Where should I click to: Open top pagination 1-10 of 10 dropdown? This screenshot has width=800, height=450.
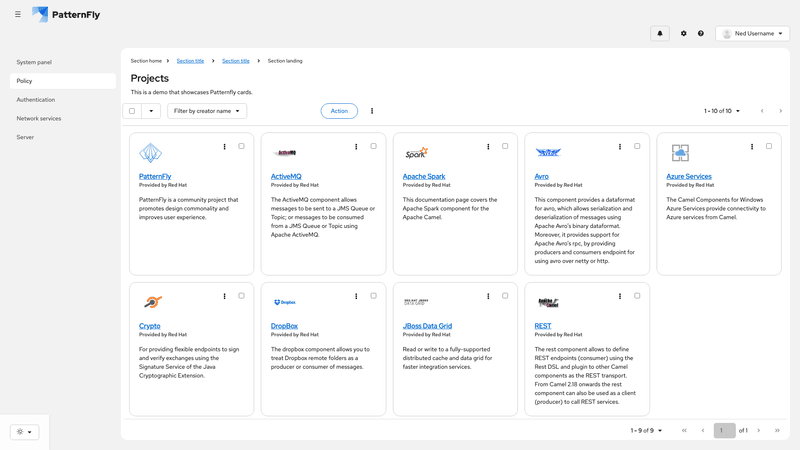click(x=722, y=111)
